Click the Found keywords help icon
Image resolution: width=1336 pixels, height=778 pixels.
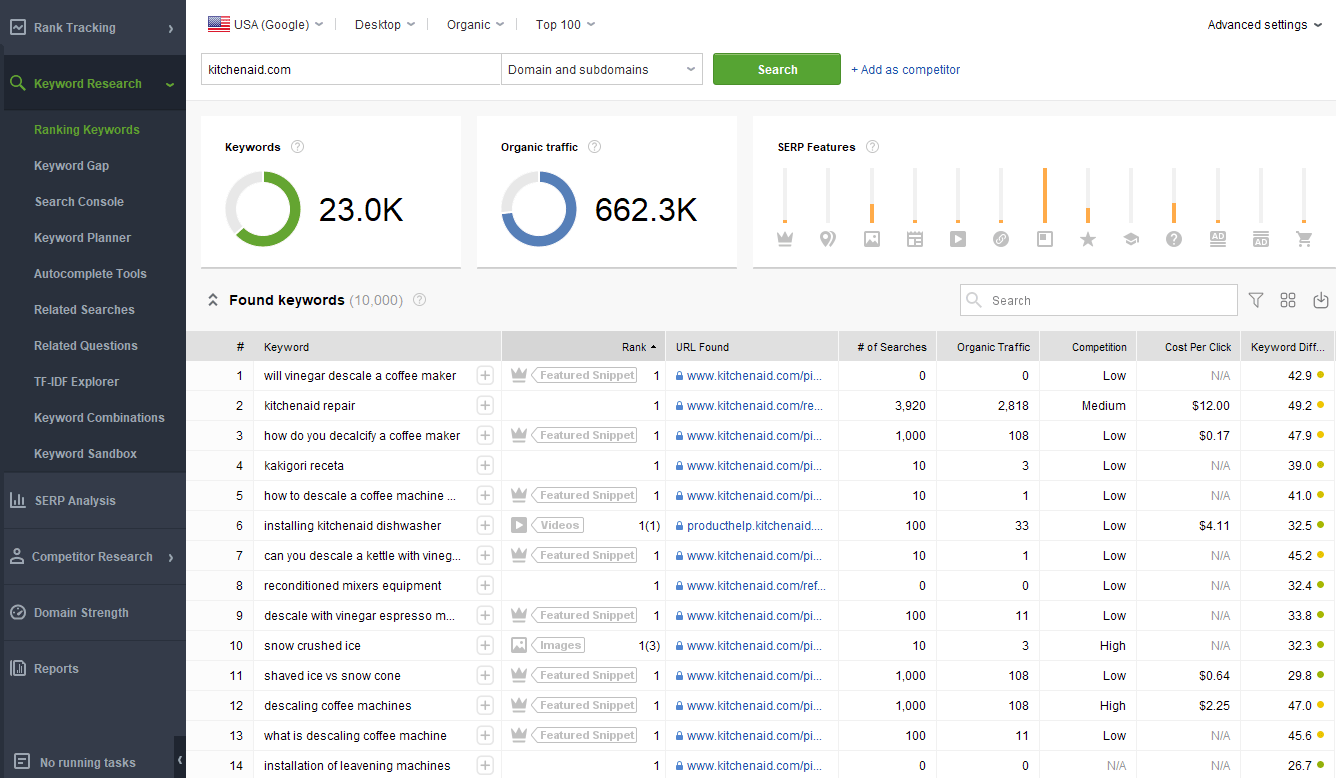pos(420,300)
